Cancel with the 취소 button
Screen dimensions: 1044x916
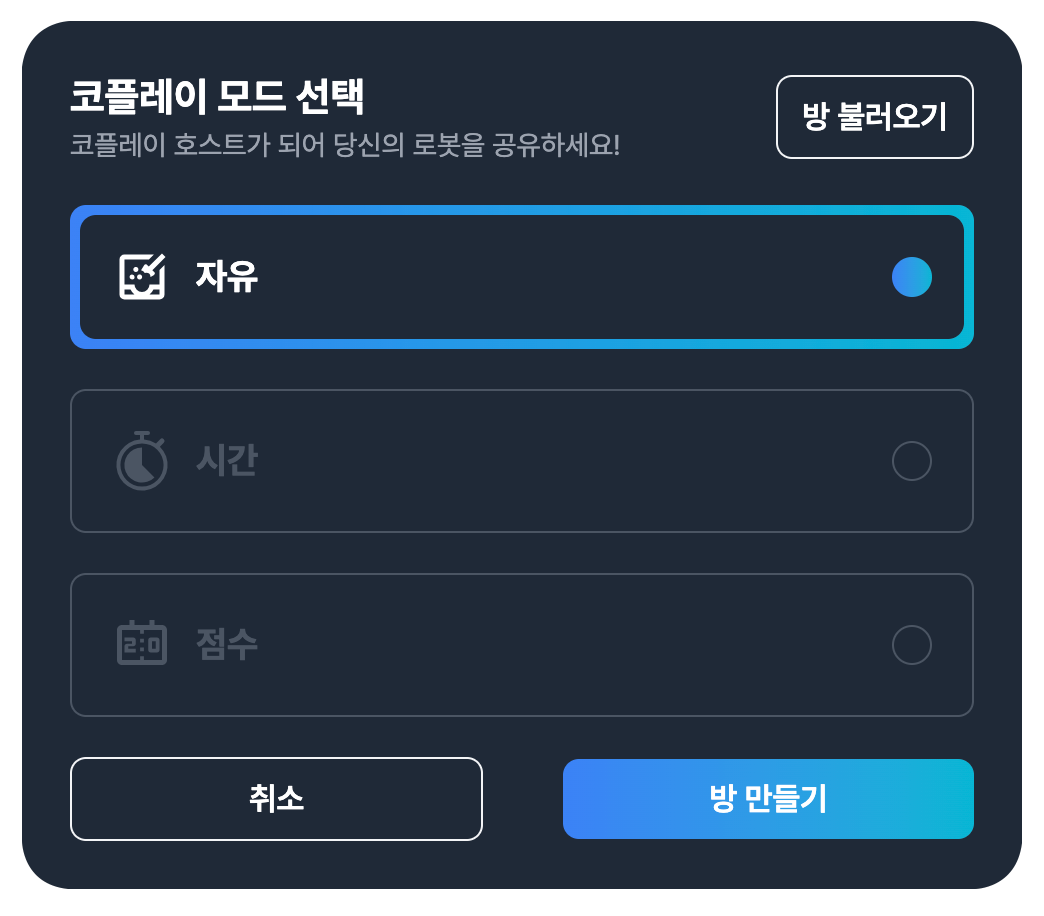pos(276,799)
